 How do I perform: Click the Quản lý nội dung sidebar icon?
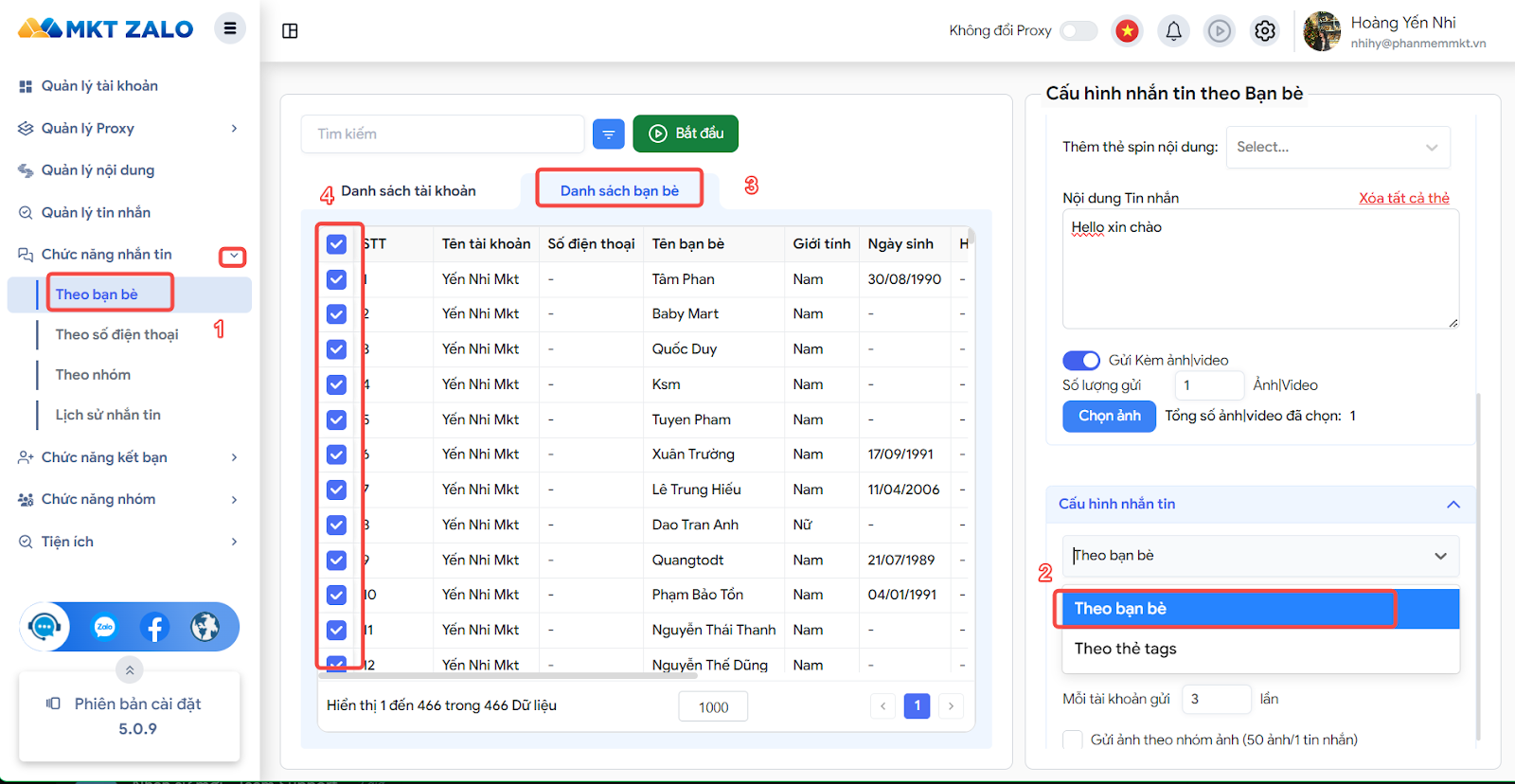[x=26, y=170]
